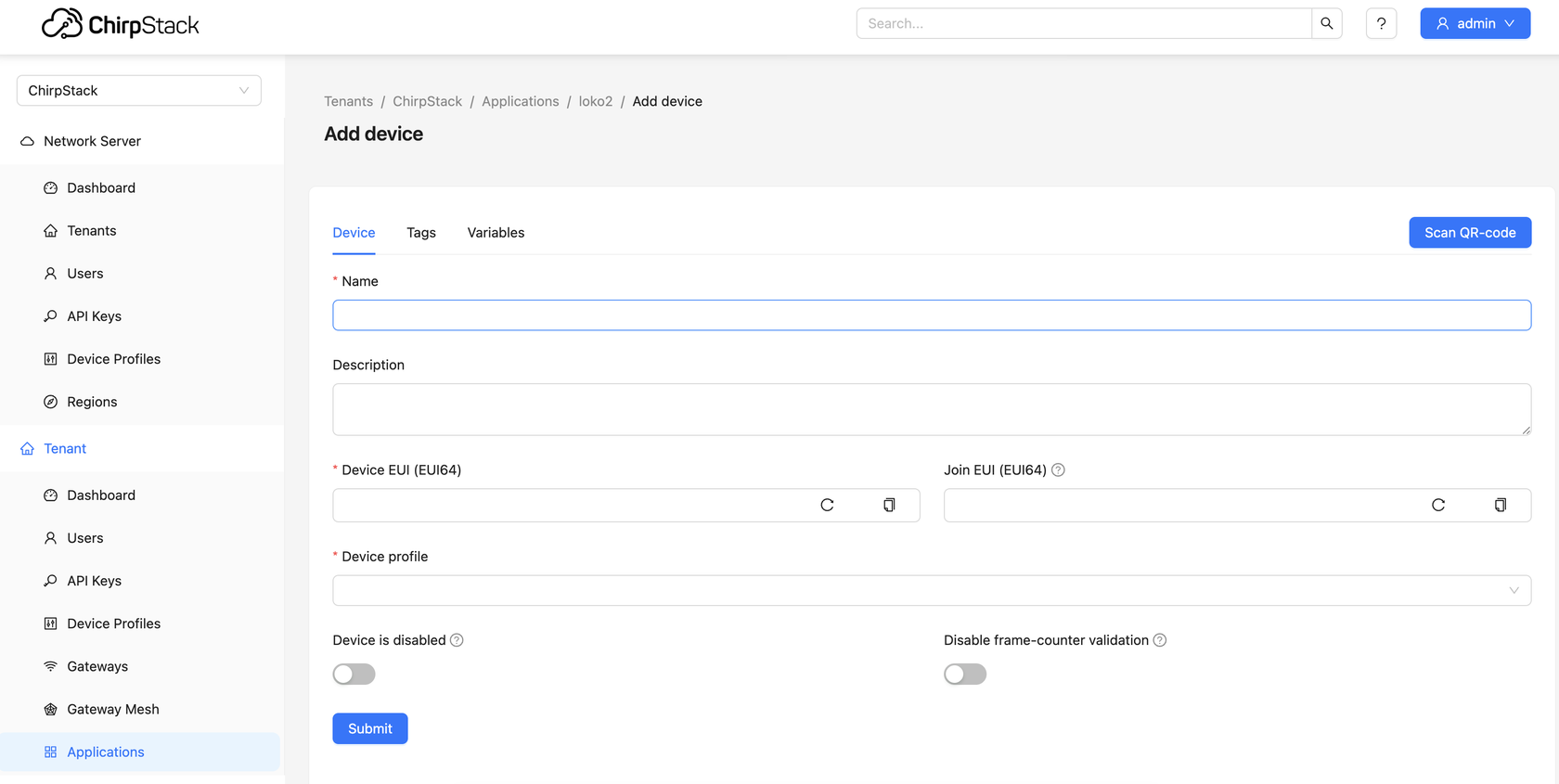This screenshot has width=1559, height=784.
Task: Click the ChirpStack logo
Action: (121, 24)
